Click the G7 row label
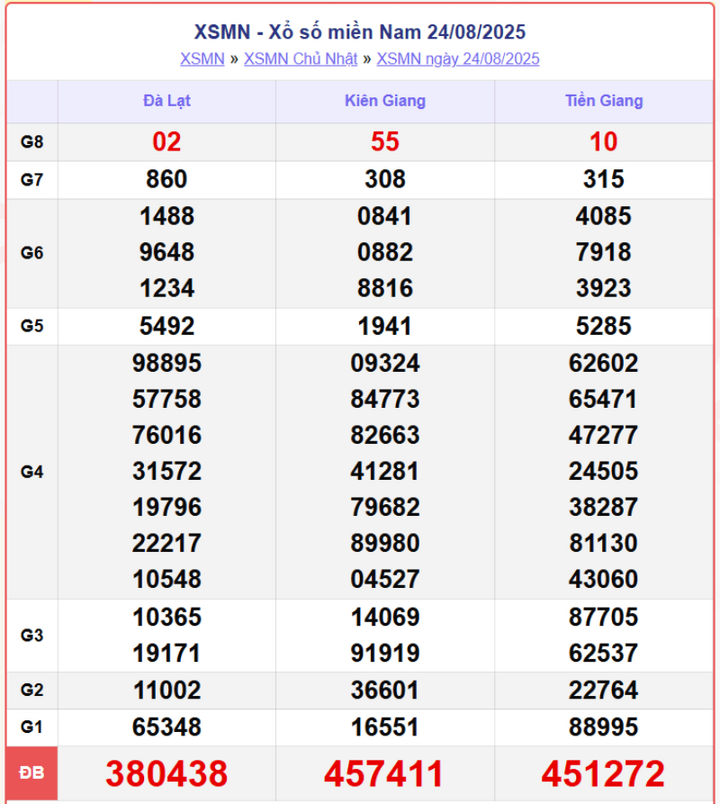 coord(32,180)
